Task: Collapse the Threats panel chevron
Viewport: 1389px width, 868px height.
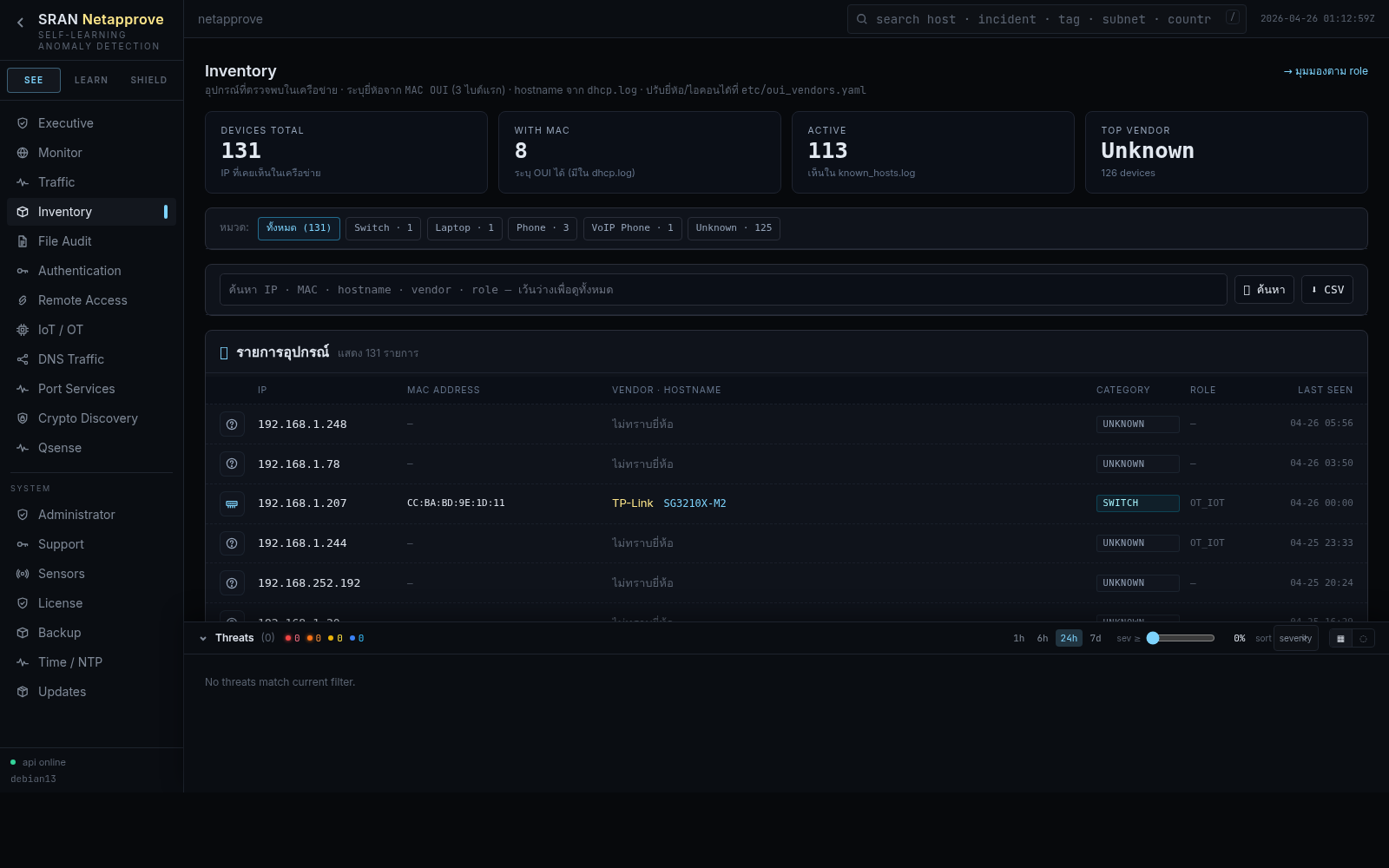Action: tap(203, 639)
